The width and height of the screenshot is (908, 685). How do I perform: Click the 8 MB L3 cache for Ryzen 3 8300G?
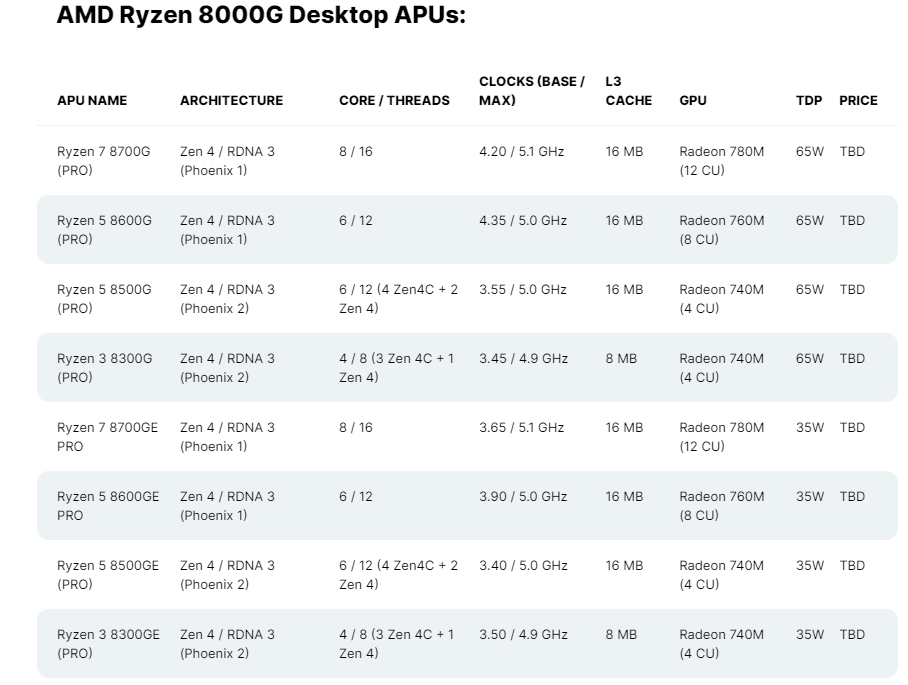[x=621, y=358]
